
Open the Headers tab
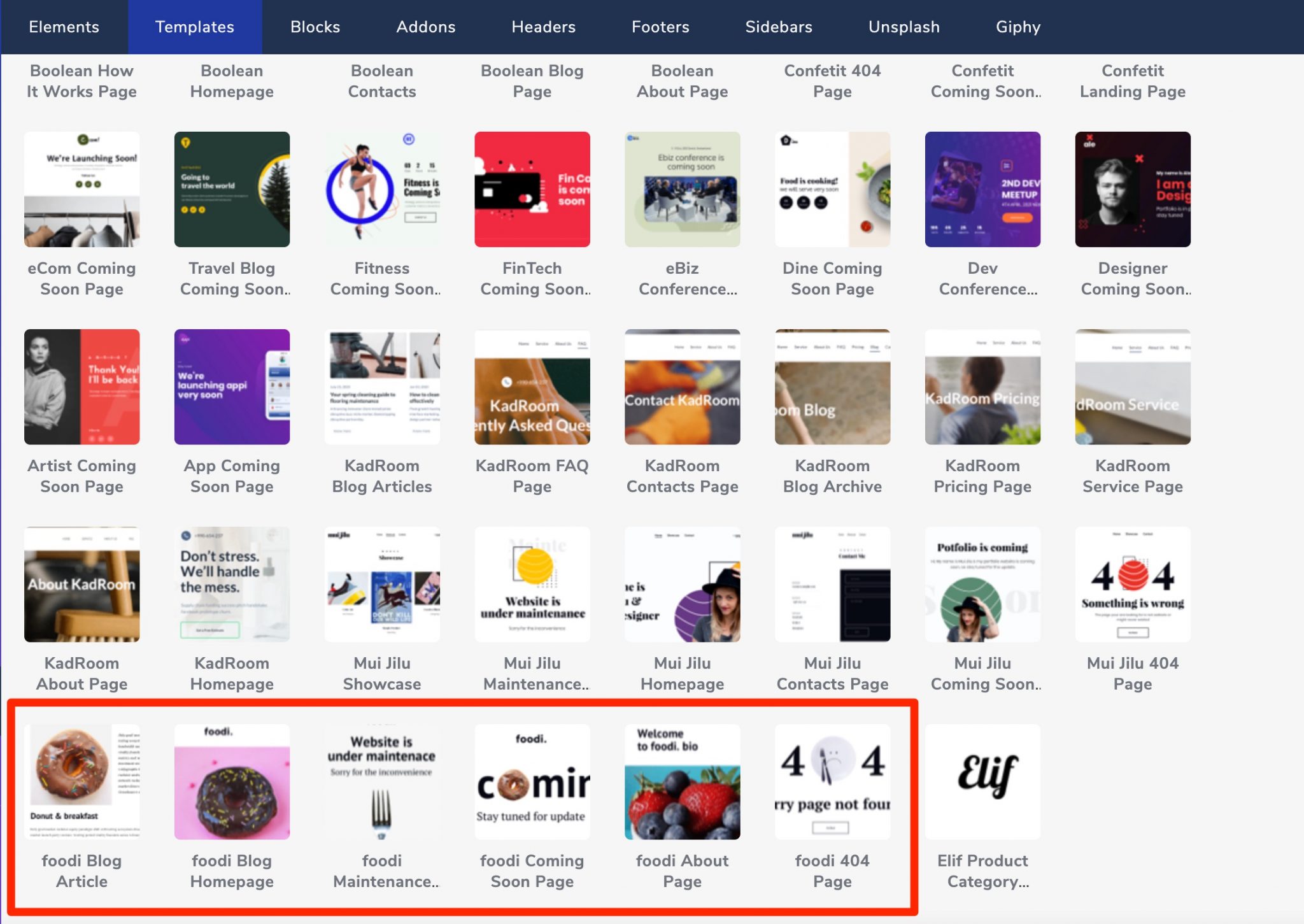542,27
